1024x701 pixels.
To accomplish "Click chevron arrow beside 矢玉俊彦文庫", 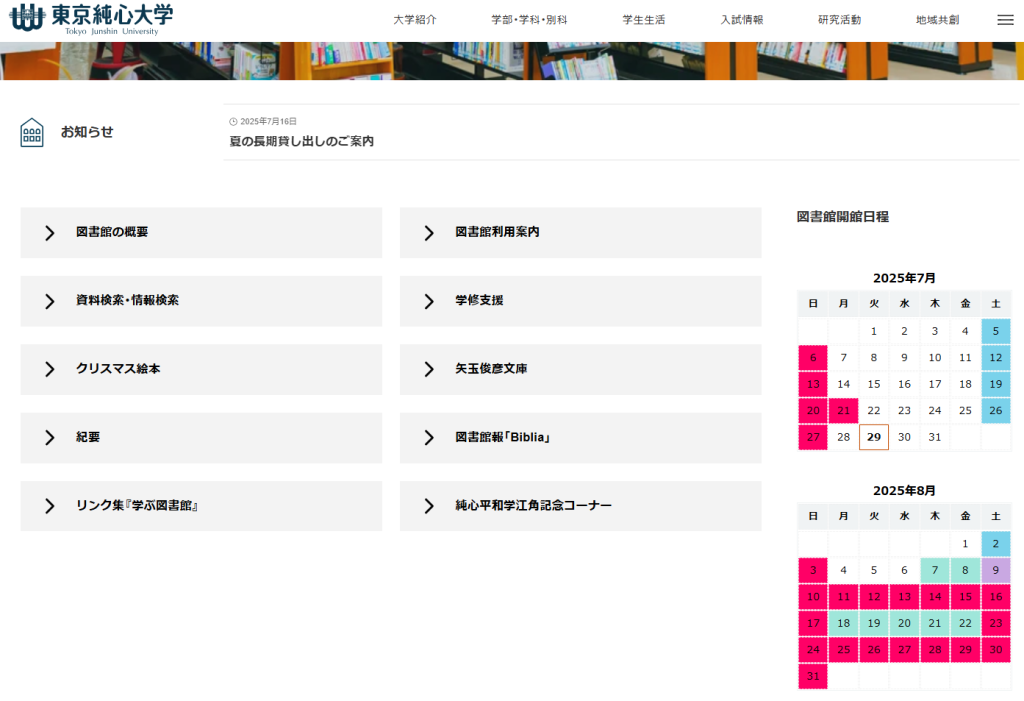I will click(x=429, y=370).
